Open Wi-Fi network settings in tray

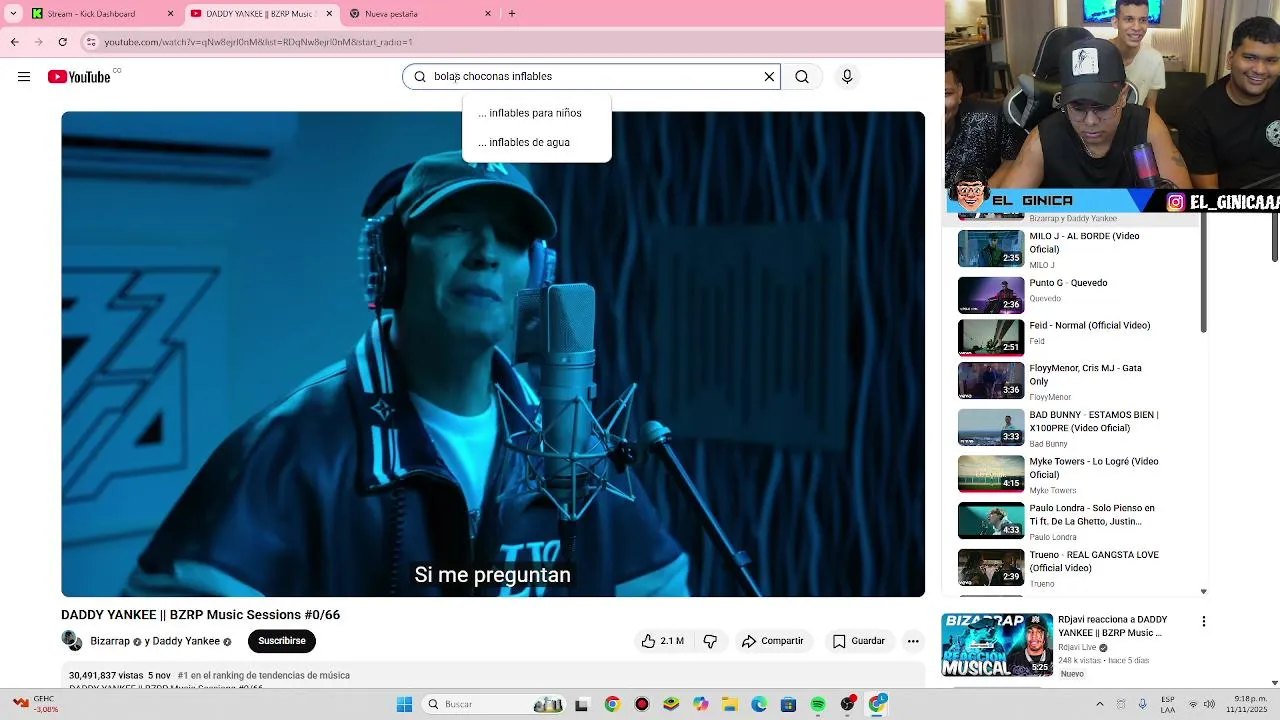[x=1193, y=705]
